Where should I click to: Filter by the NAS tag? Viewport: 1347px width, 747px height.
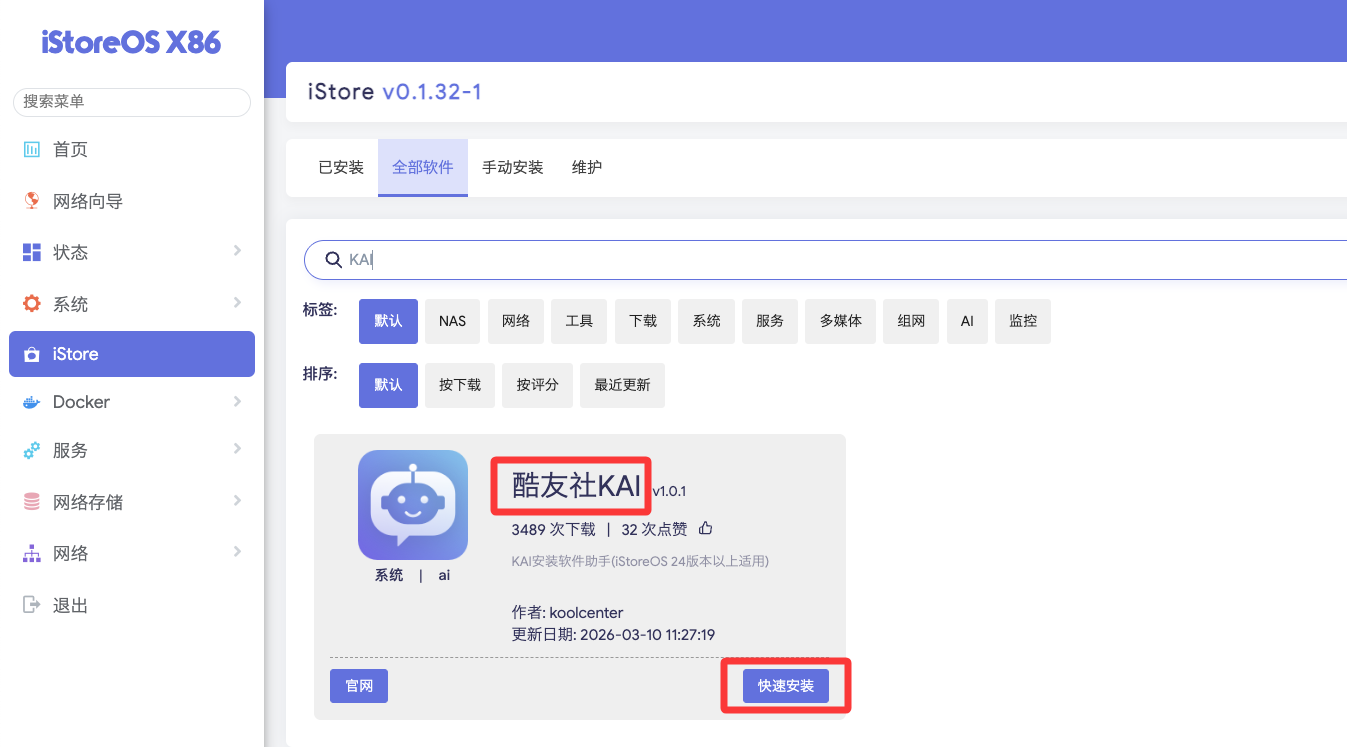(x=452, y=321)
